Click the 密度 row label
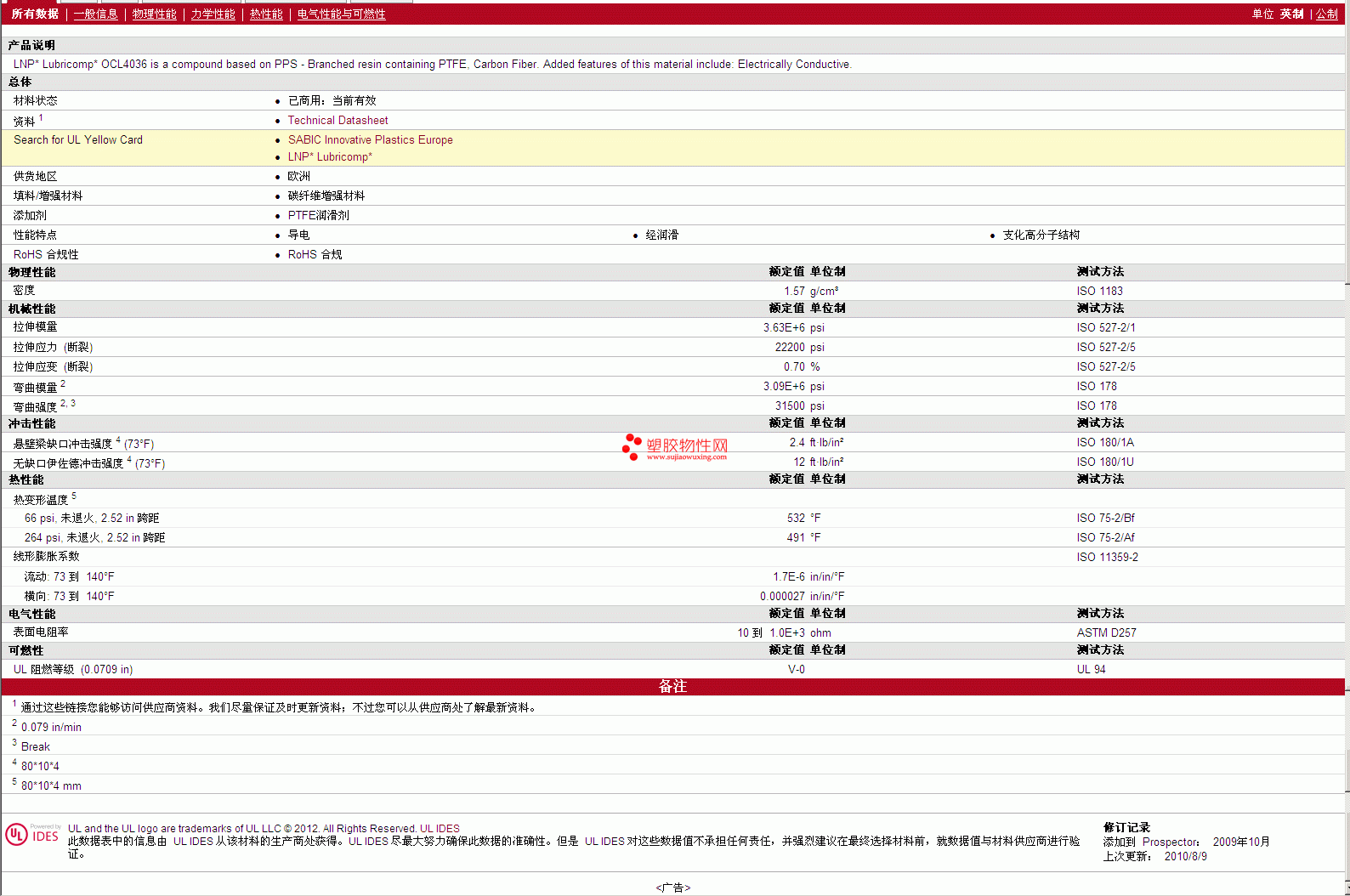1350x896 pixels. (x=24, y=291)
